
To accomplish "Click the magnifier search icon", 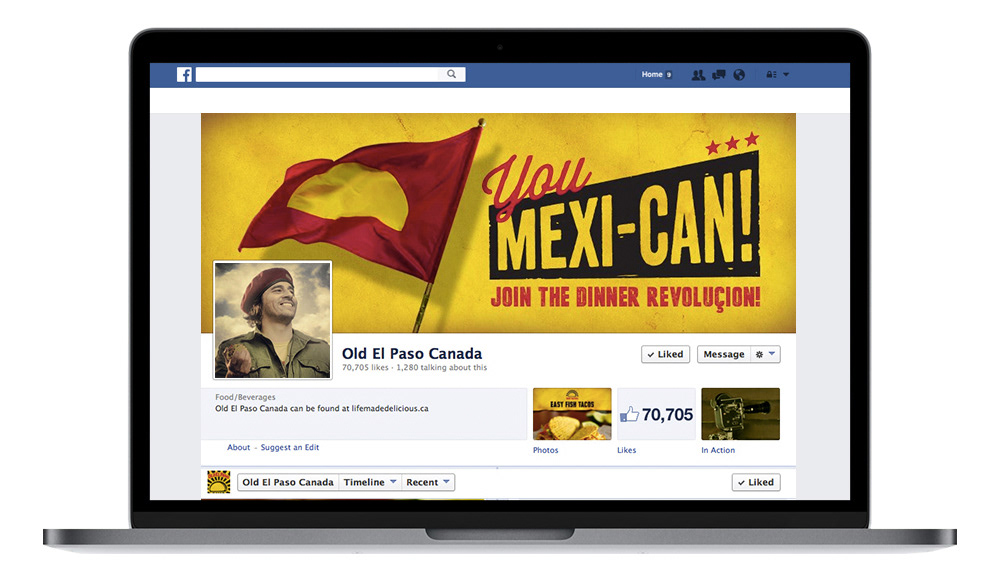I will click(452, 74).
